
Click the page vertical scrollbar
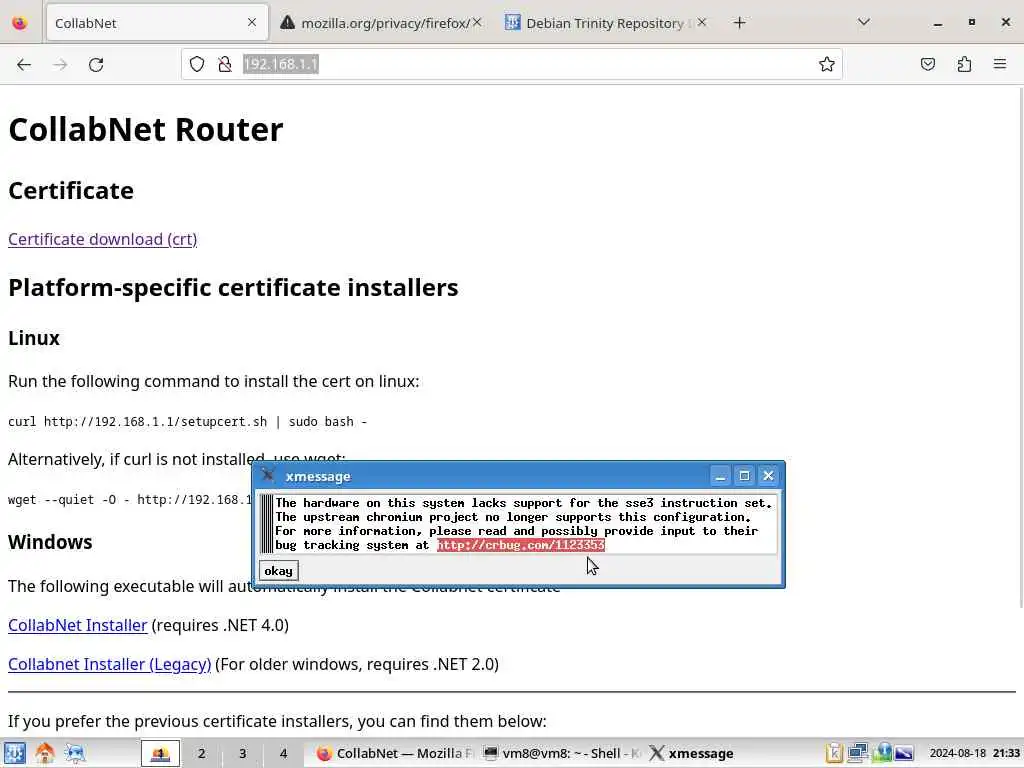[x=1019, y=346]
